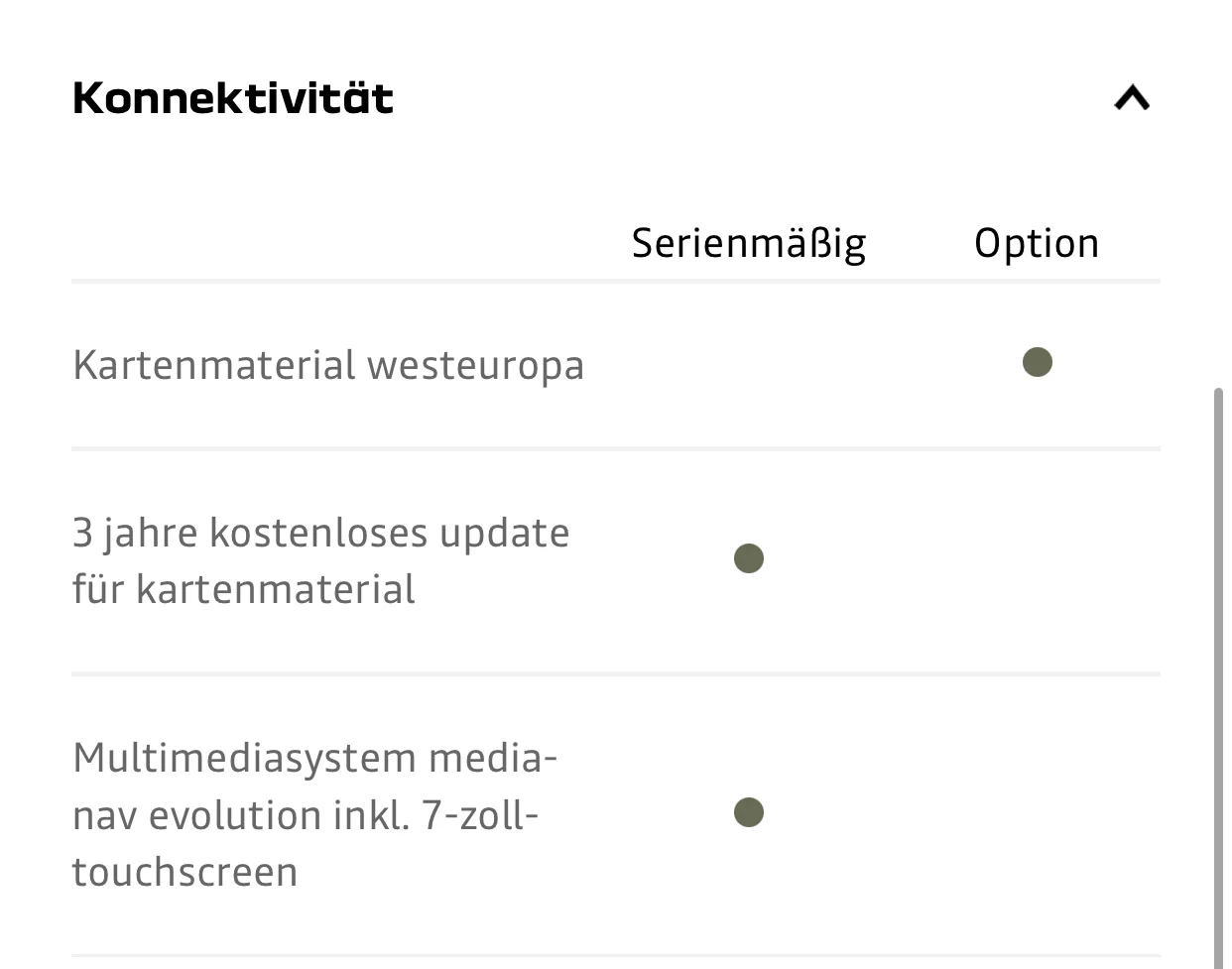The image size is (1232, 969).
Task: Click the Kartenmaterial westeuropa label
Action: point(328,365)
